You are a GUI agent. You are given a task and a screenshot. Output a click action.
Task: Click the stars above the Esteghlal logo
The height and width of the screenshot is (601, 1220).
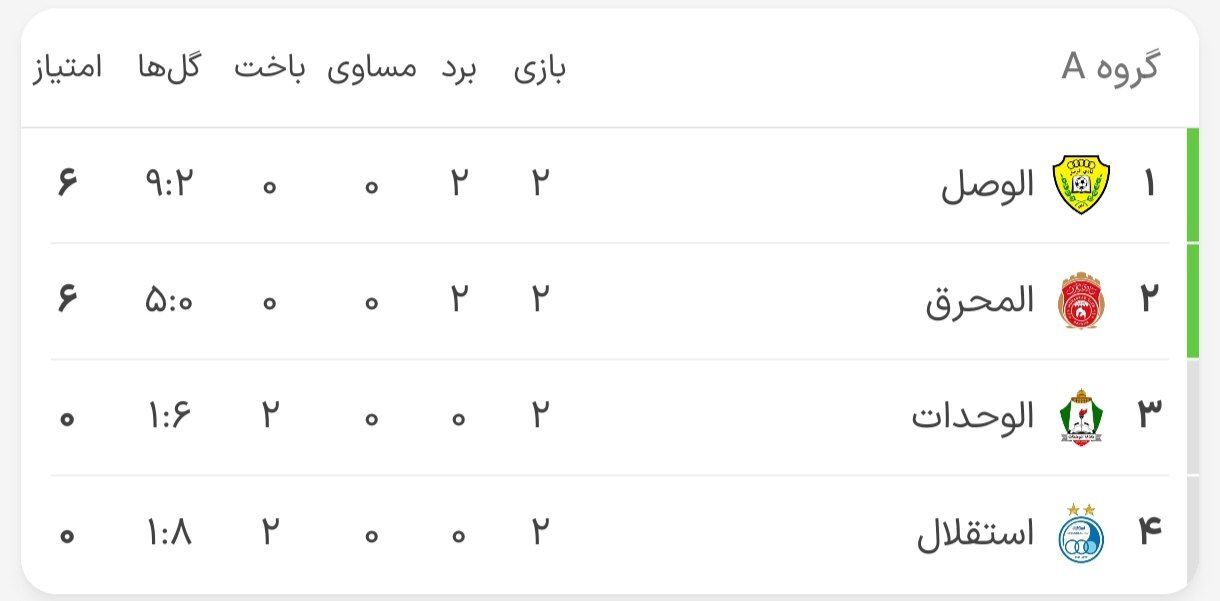point(1082,512)
